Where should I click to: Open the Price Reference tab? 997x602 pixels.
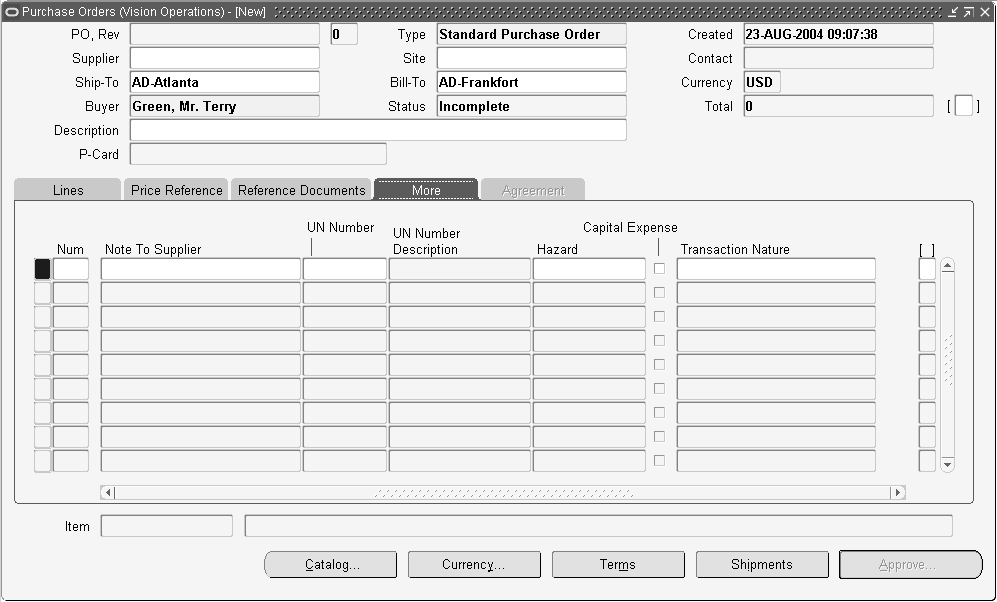coord(177,190)
